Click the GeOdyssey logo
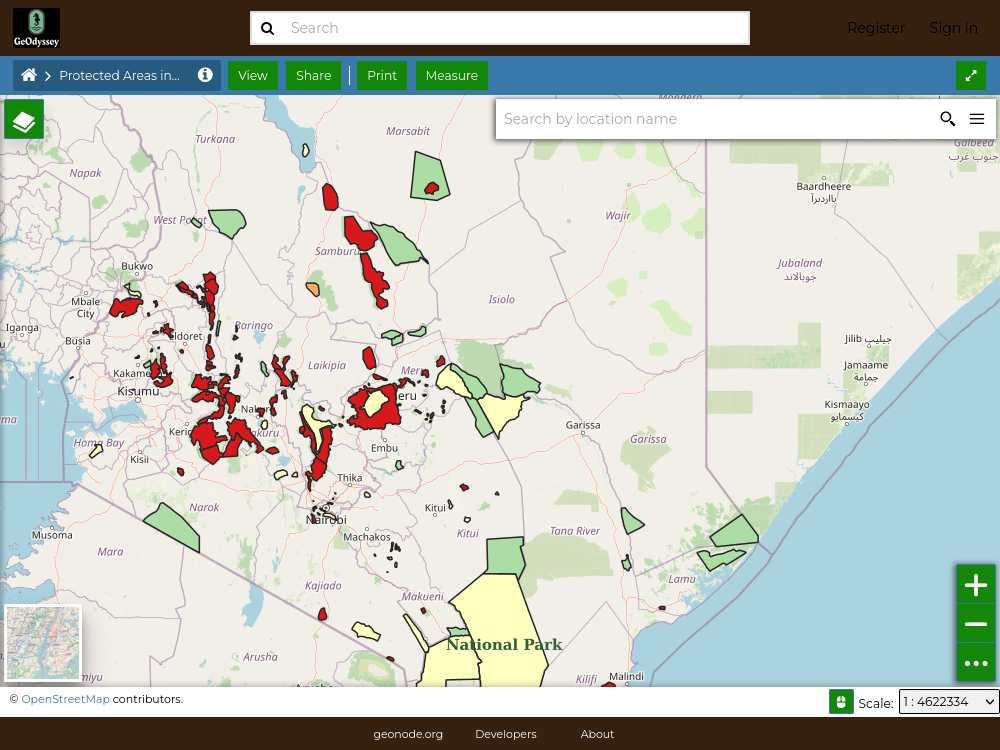The image size is (1000, 750). tap(36, 28)
